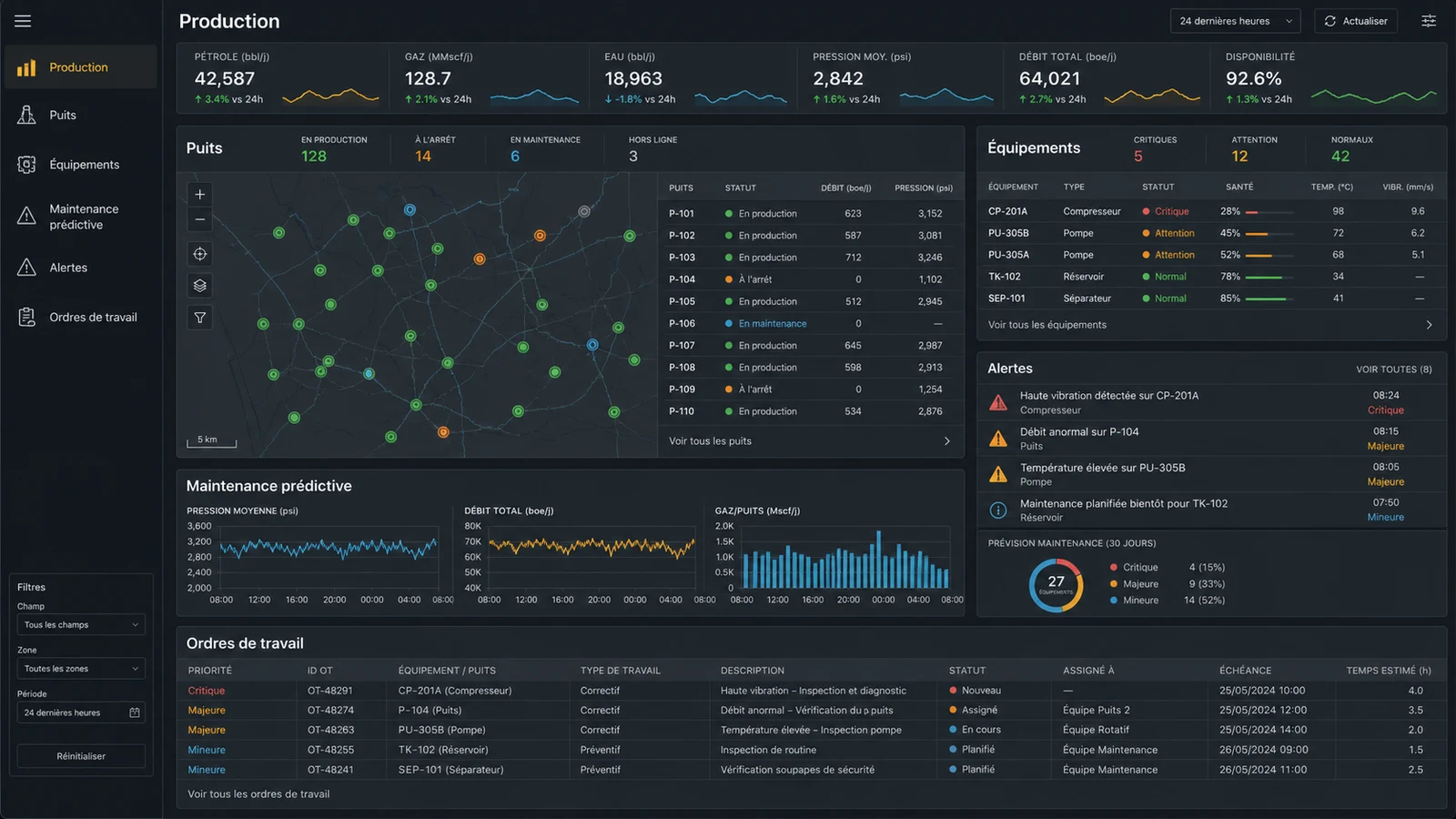The image size is (1456, 819).
Task: Go to the Production section
Action: (80, 67)
